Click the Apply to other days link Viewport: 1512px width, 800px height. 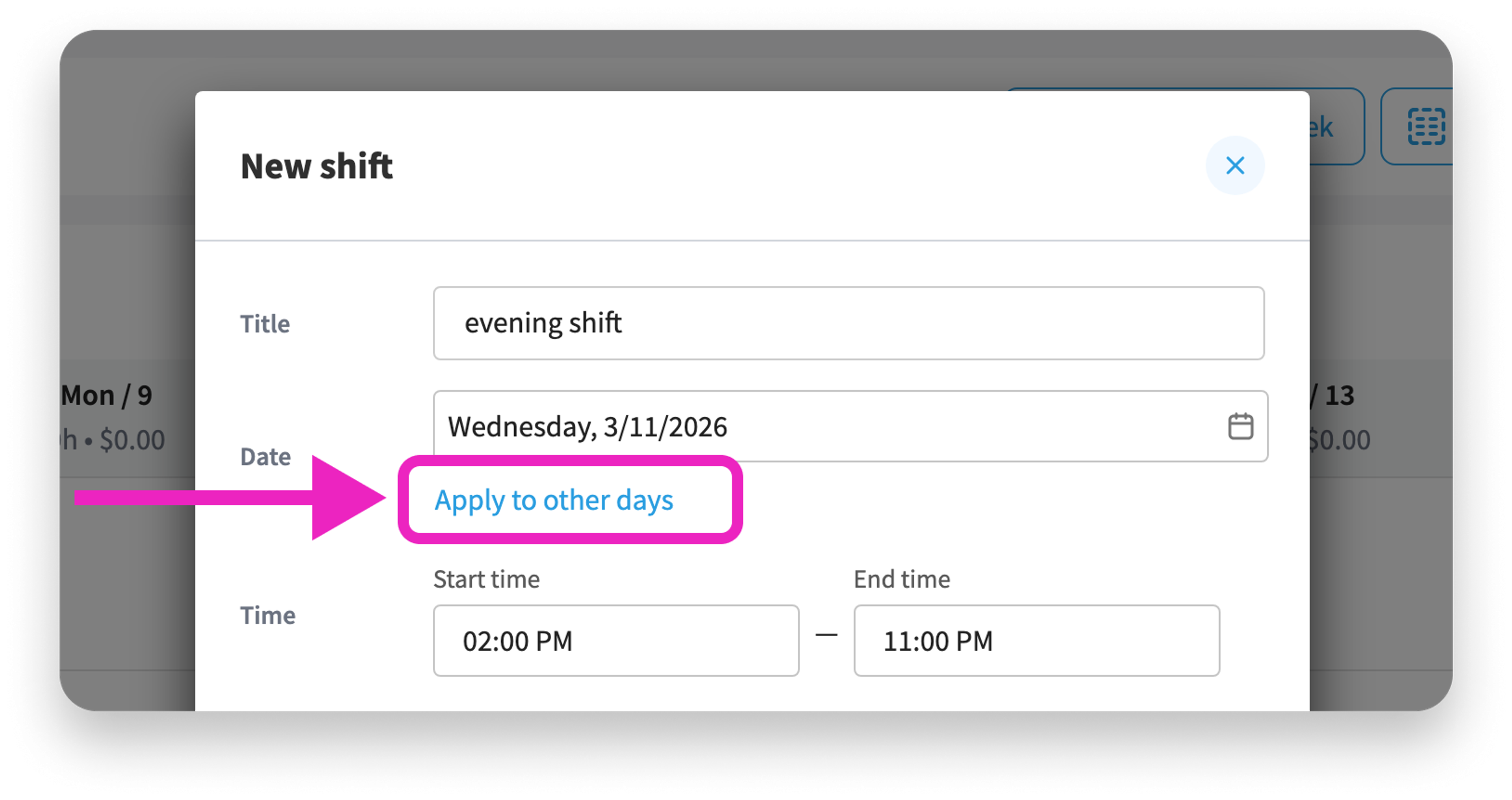click(x=554, y=500)
